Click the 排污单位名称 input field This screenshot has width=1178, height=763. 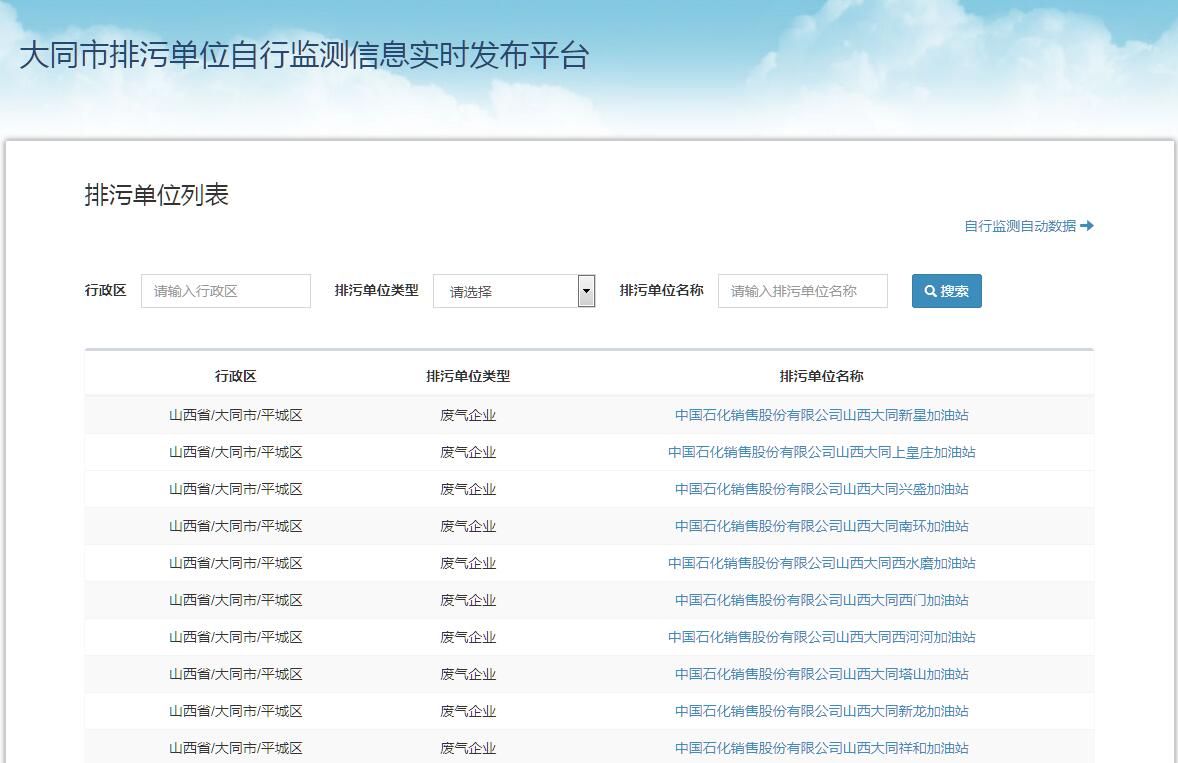[802, 291]
